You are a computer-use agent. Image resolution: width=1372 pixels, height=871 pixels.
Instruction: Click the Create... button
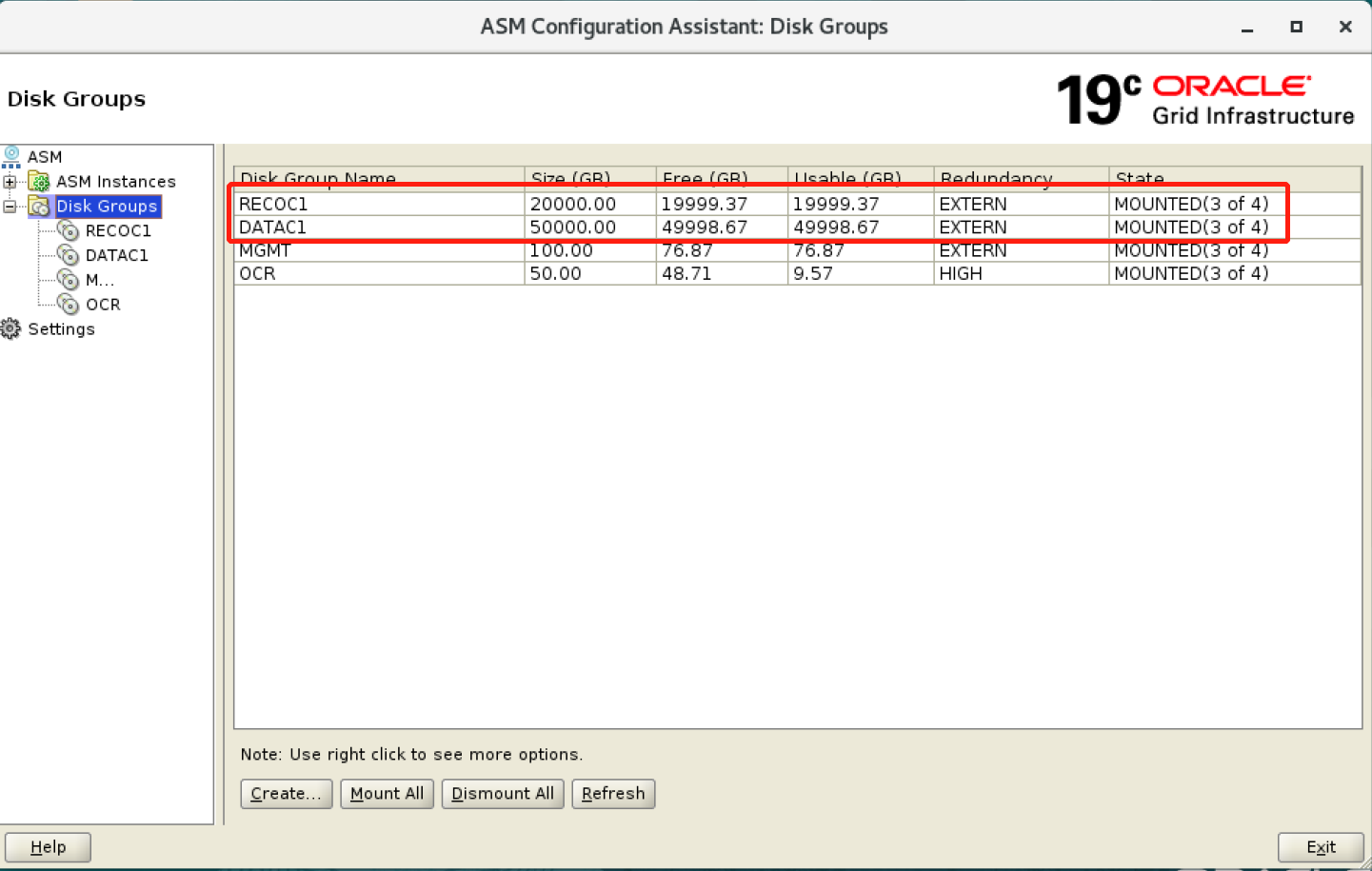[x=287, y=794]
